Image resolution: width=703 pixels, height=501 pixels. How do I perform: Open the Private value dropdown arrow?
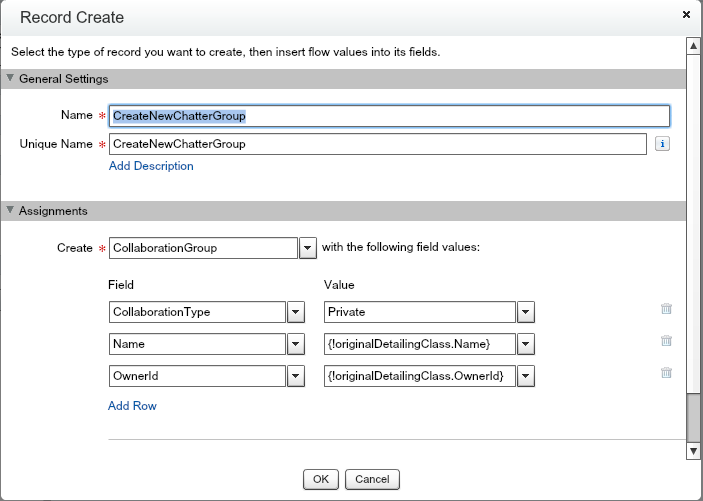click(x=527, y=312)
